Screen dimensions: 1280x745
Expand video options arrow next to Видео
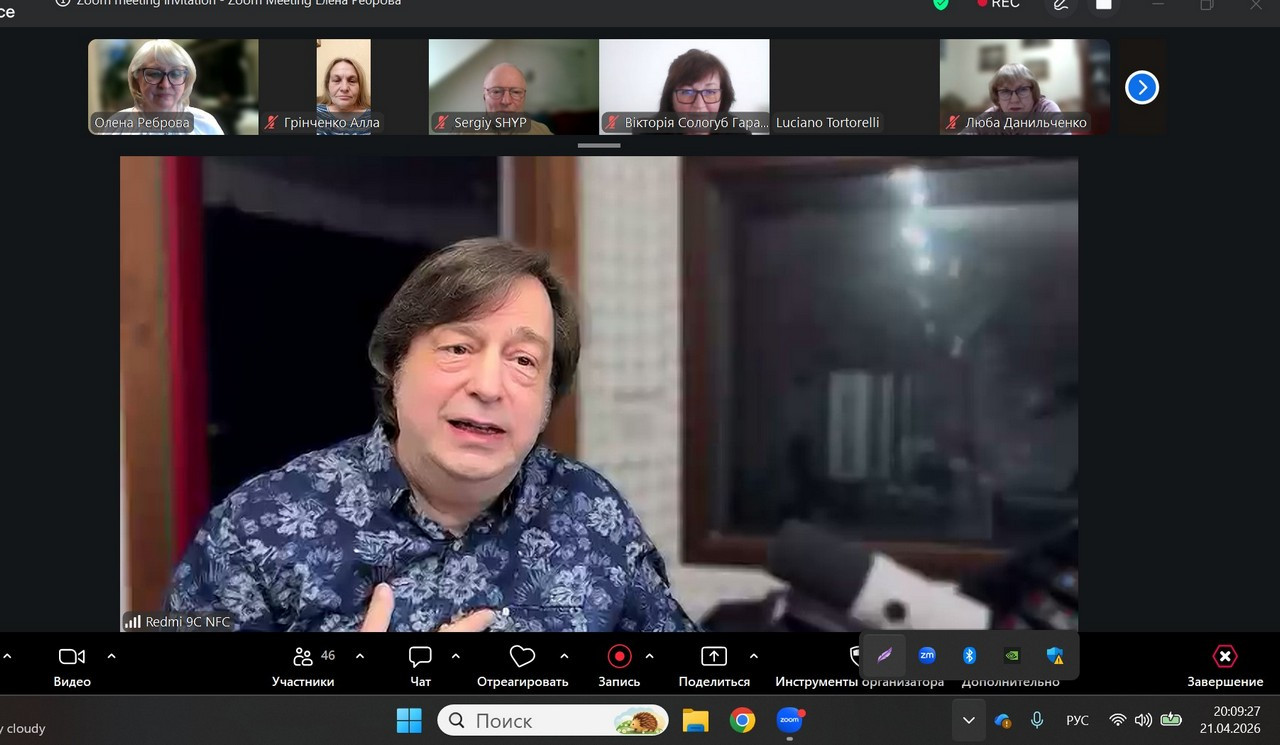[x=111, y=657]
